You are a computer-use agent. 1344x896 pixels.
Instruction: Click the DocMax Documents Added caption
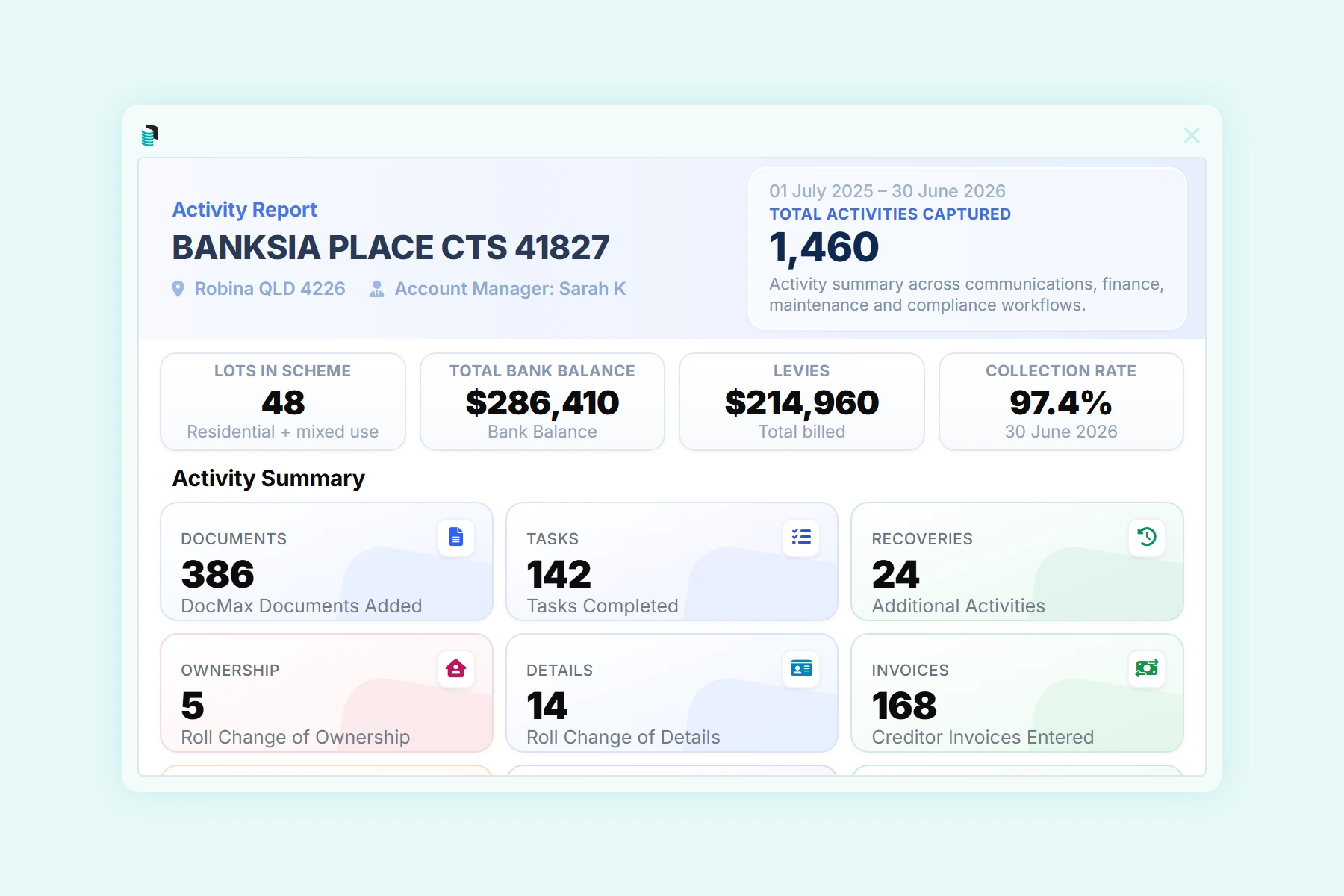coord(302,606)
